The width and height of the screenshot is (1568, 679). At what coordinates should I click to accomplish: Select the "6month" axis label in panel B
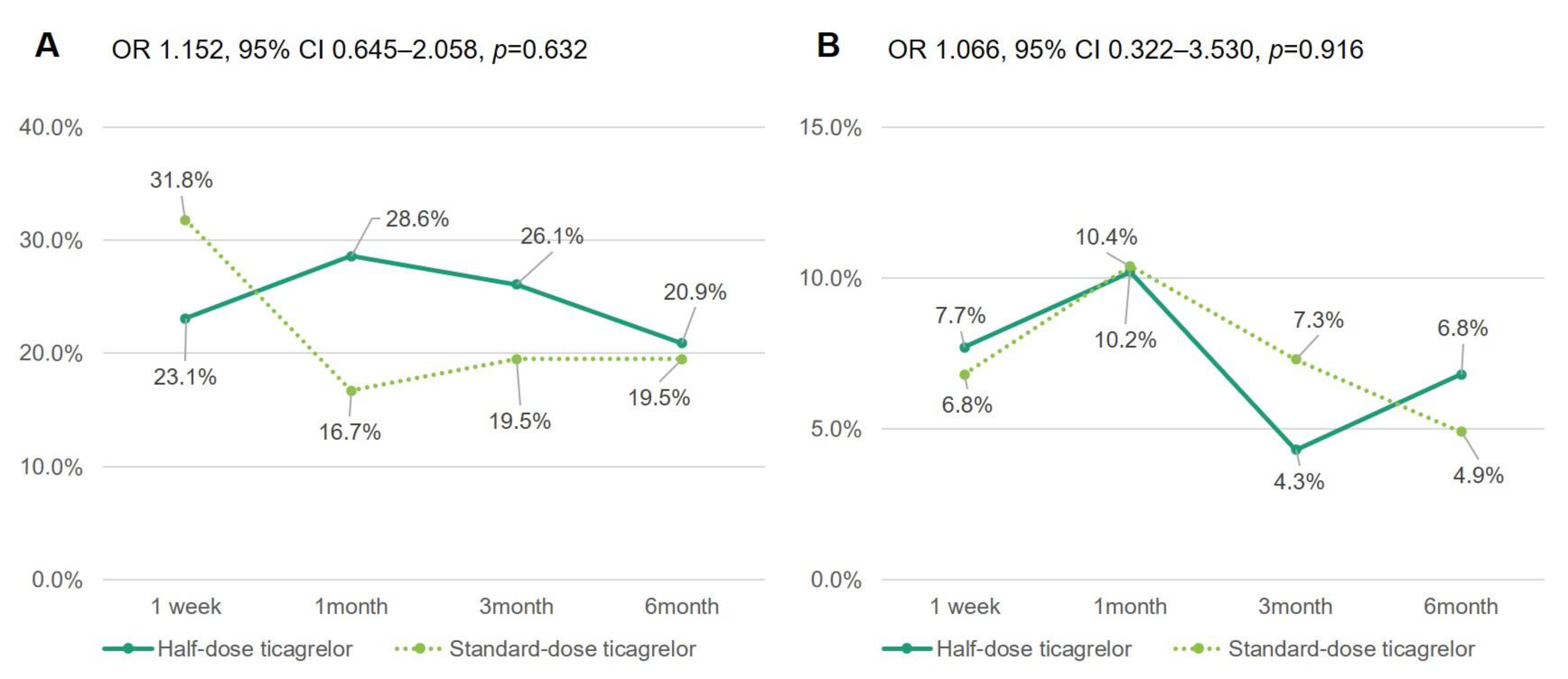(1460, 606)
